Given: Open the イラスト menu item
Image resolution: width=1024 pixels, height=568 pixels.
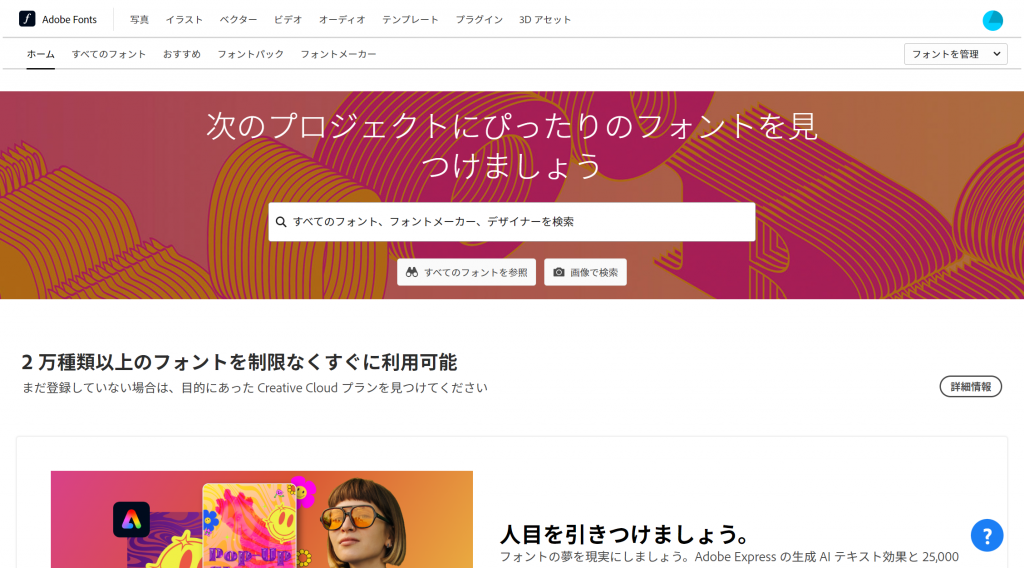Looking at the screenshot, I should point(184,20).
